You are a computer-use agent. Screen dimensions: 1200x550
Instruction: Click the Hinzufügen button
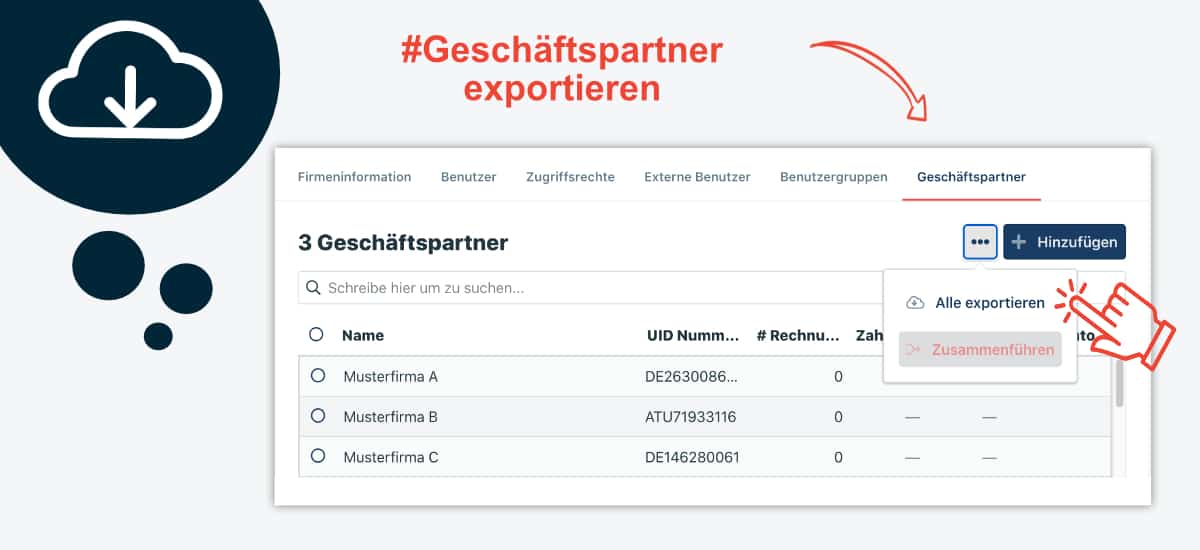click(x=1065, y=242)
